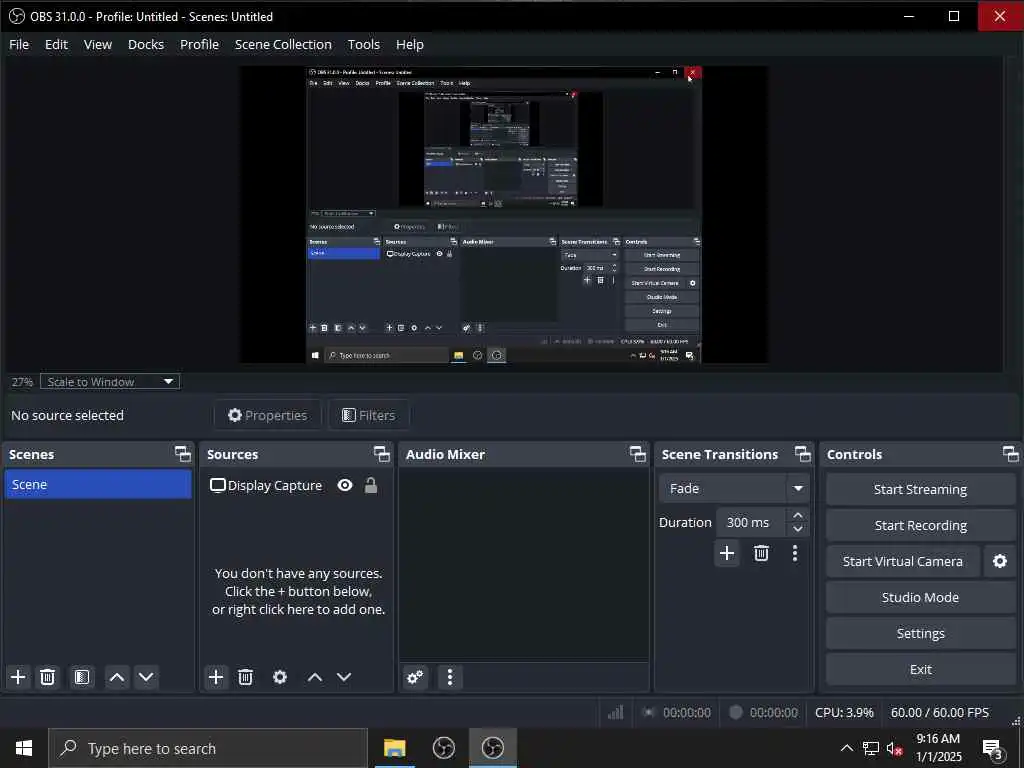1024x768 pixels.
Task: Click the Exit button
Action: pos(921,669)
